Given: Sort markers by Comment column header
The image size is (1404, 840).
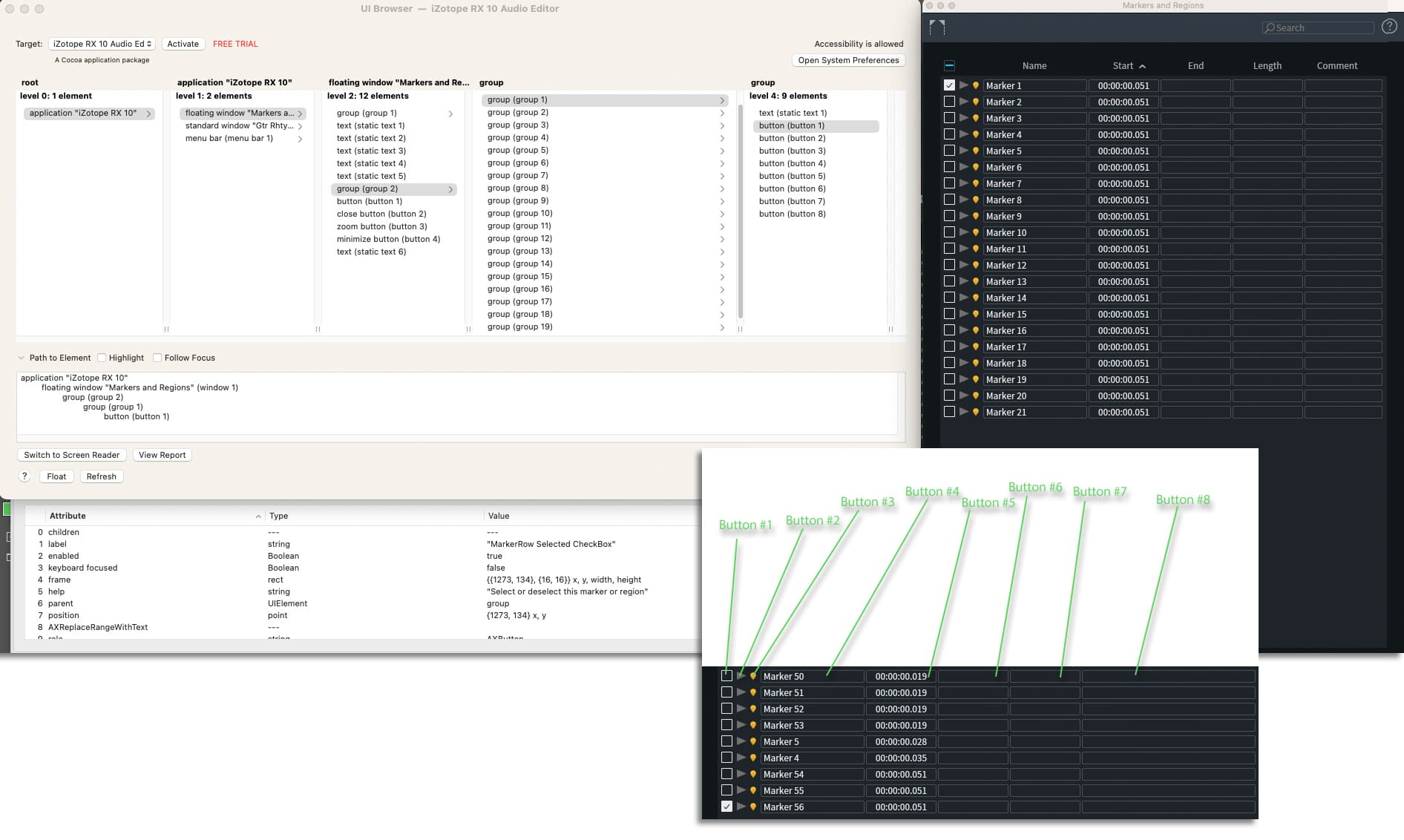Looking at the screenshot, I should [x=1337, y=66].
